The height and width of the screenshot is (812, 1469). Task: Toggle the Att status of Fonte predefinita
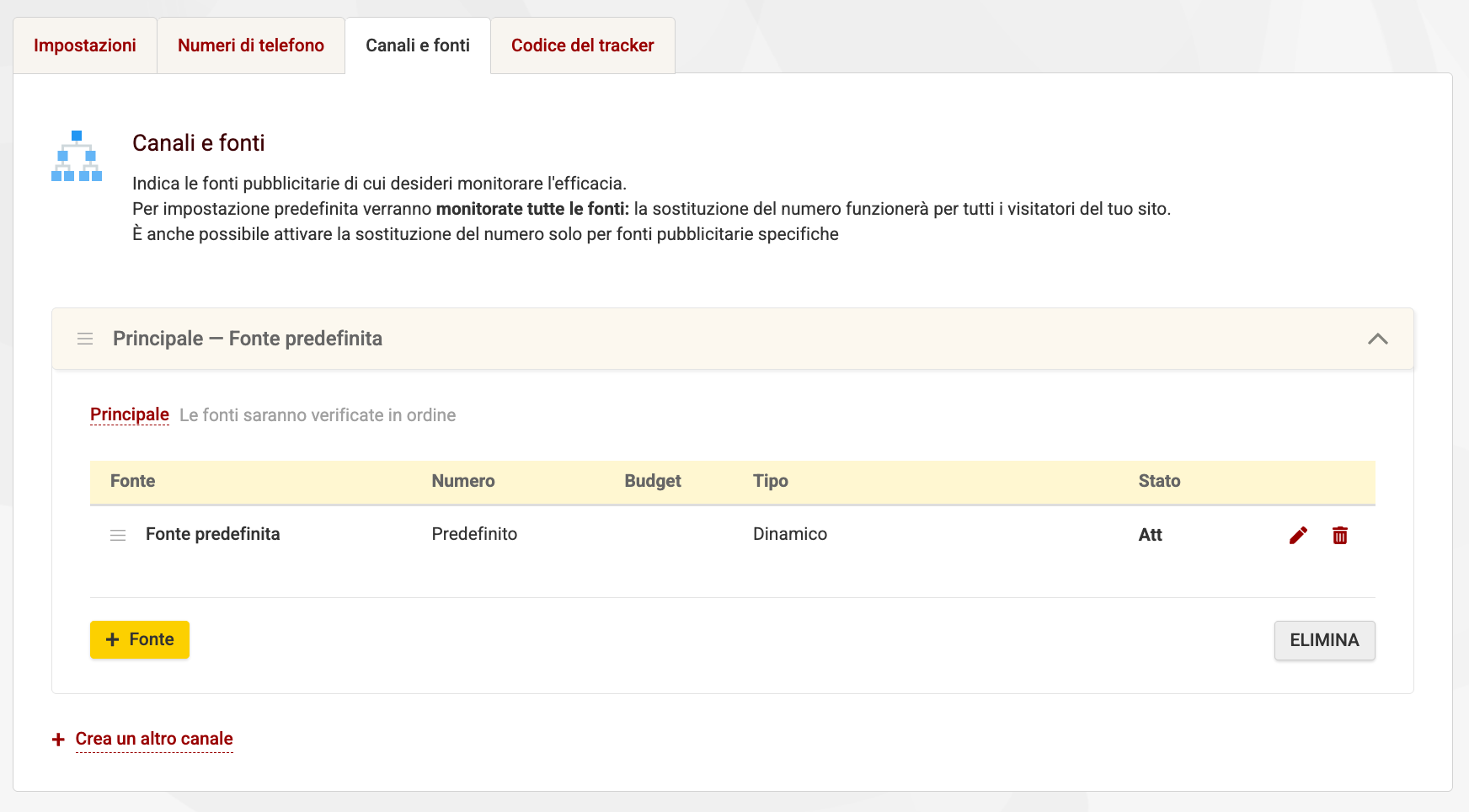[x=1151, y=534]
